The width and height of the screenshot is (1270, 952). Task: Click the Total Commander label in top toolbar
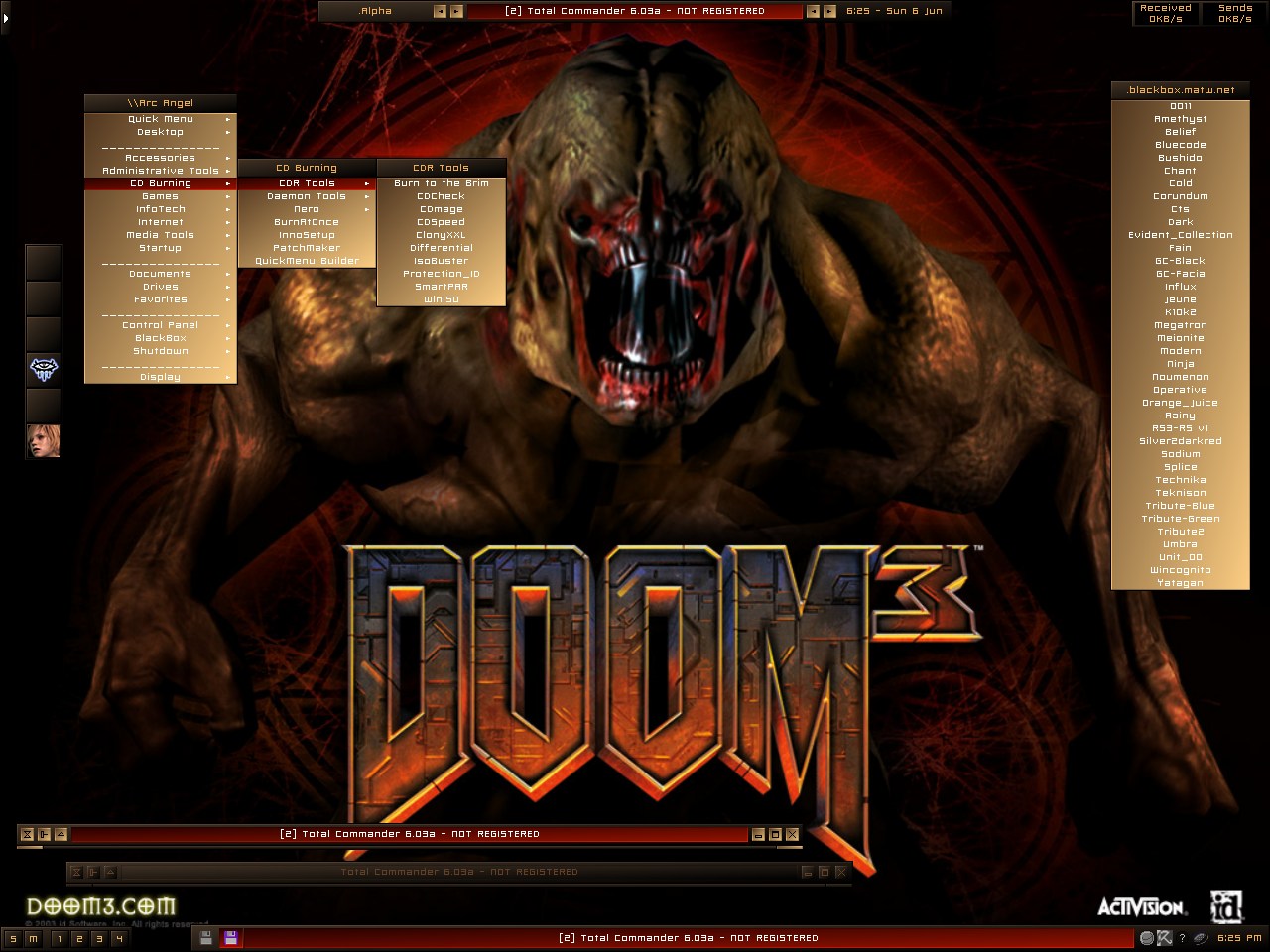click(635, 11)
